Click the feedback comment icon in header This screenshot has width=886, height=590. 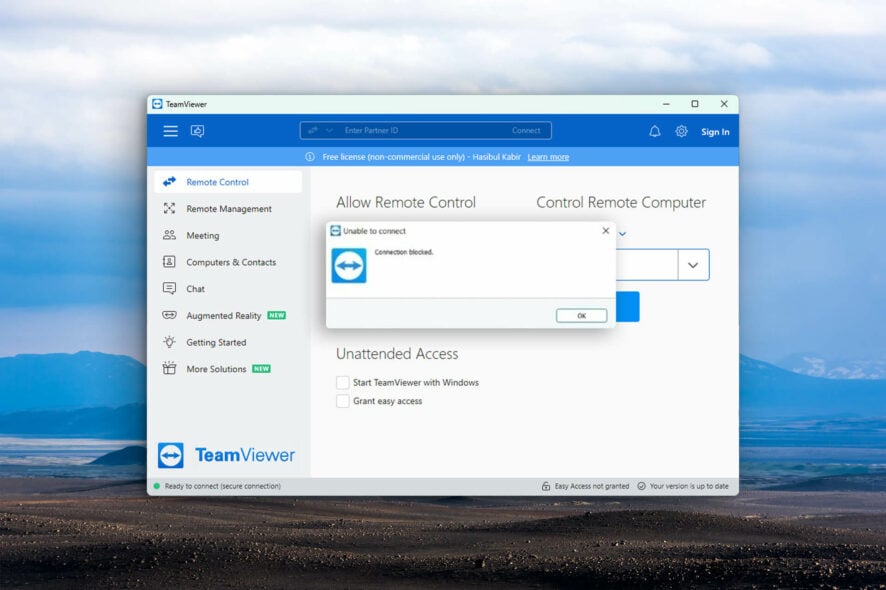coord(197,131)
